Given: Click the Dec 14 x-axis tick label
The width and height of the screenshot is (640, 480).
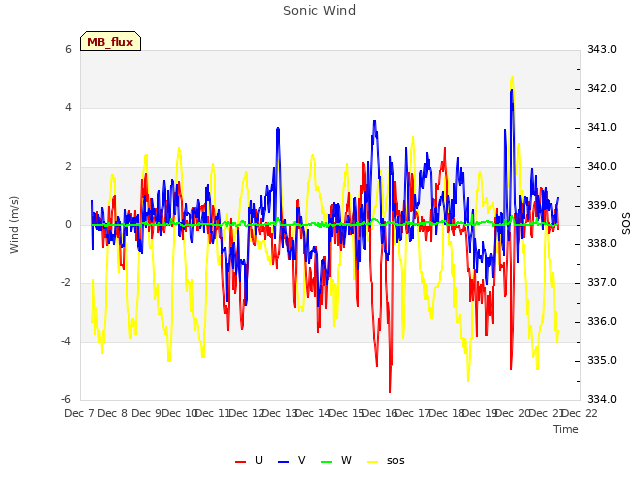Looking at the screenshot, I should point(312,413).
